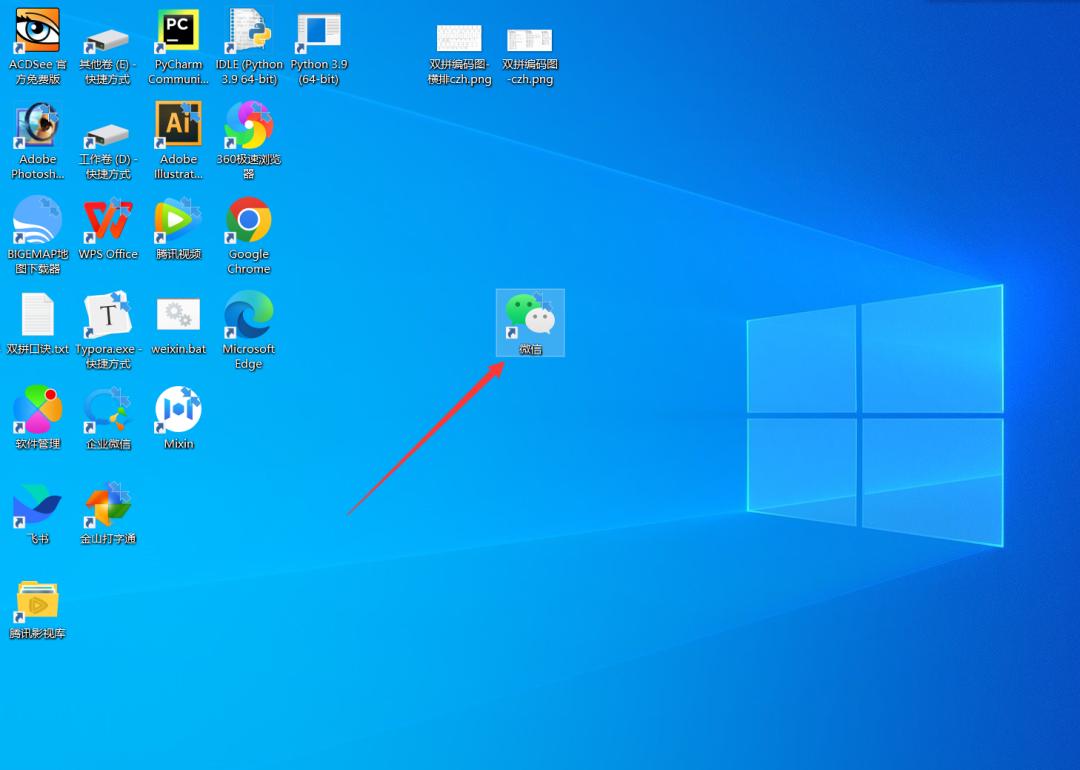Click the 腾讯视频 desktop icon
This screenshot has height=770, width=1080.
pyautogui.click(x=179, y=220)
